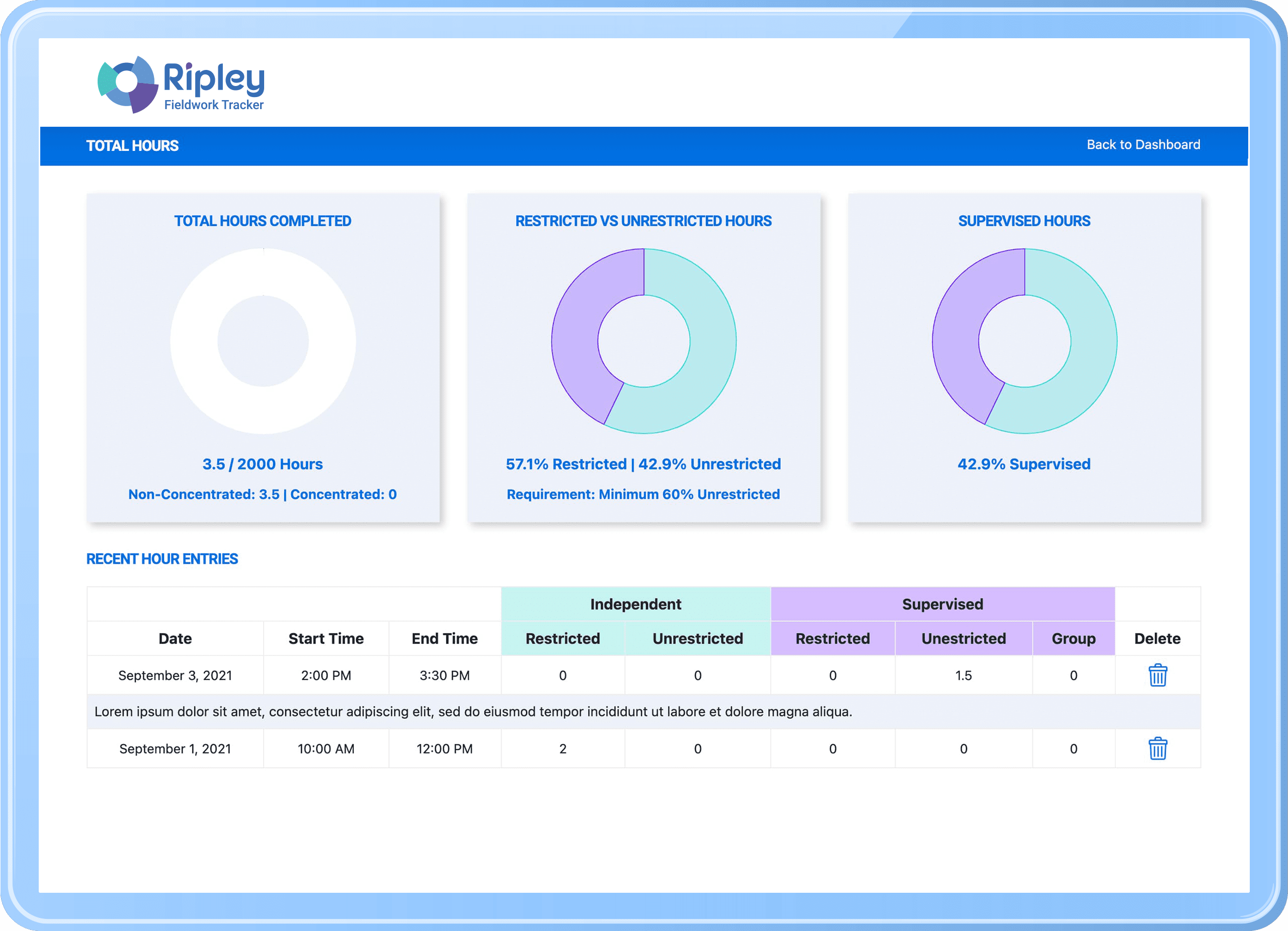Click the Lorem ipsum note row
The width and height of the screenshot is (1288, 931).
[643, 711]
